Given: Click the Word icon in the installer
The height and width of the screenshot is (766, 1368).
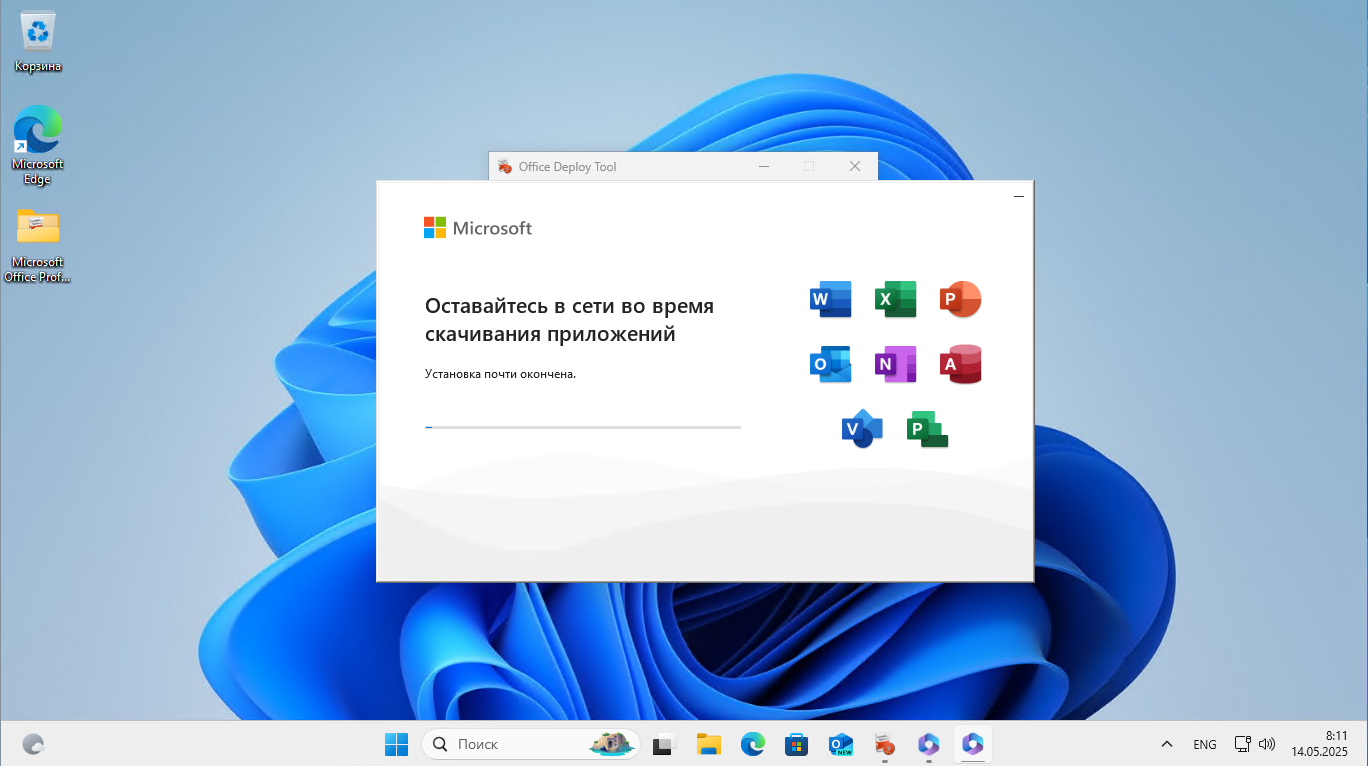Looking at the screenshot, I should 830,299.
